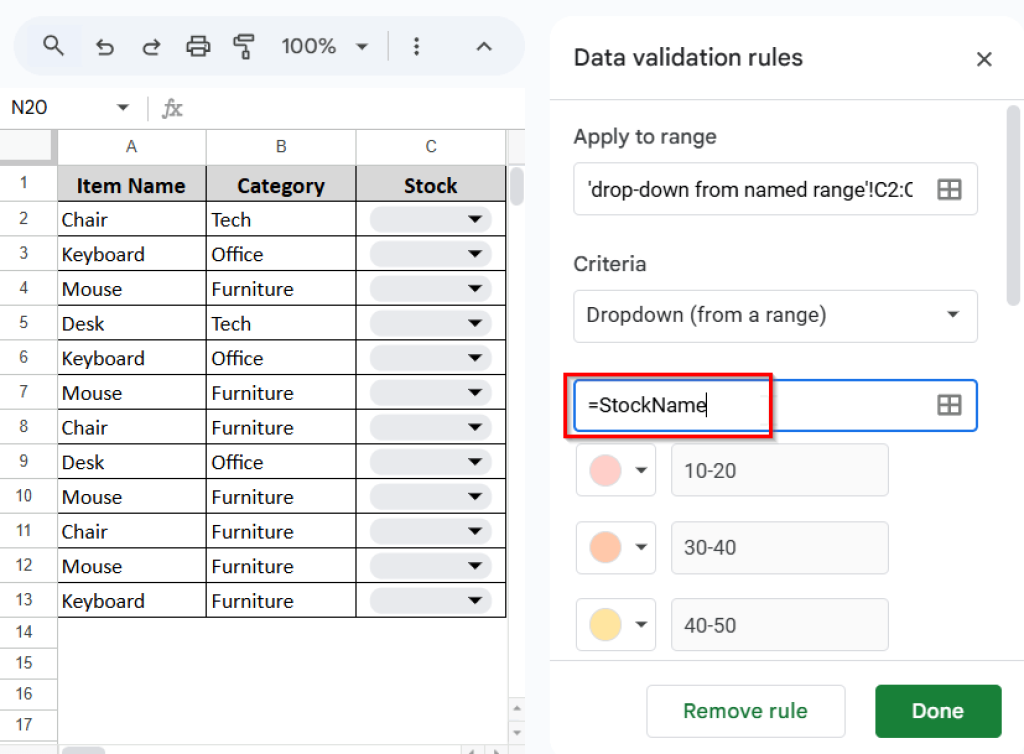The height and width of the screenshot is (754, 1024).
Task: Redo the last action
Action: (x=151, y=46)
